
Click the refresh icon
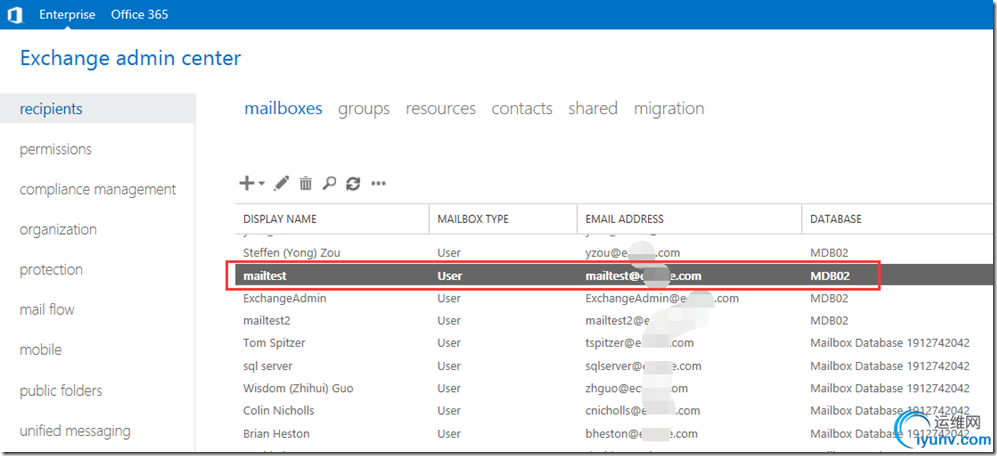(353, 184)
